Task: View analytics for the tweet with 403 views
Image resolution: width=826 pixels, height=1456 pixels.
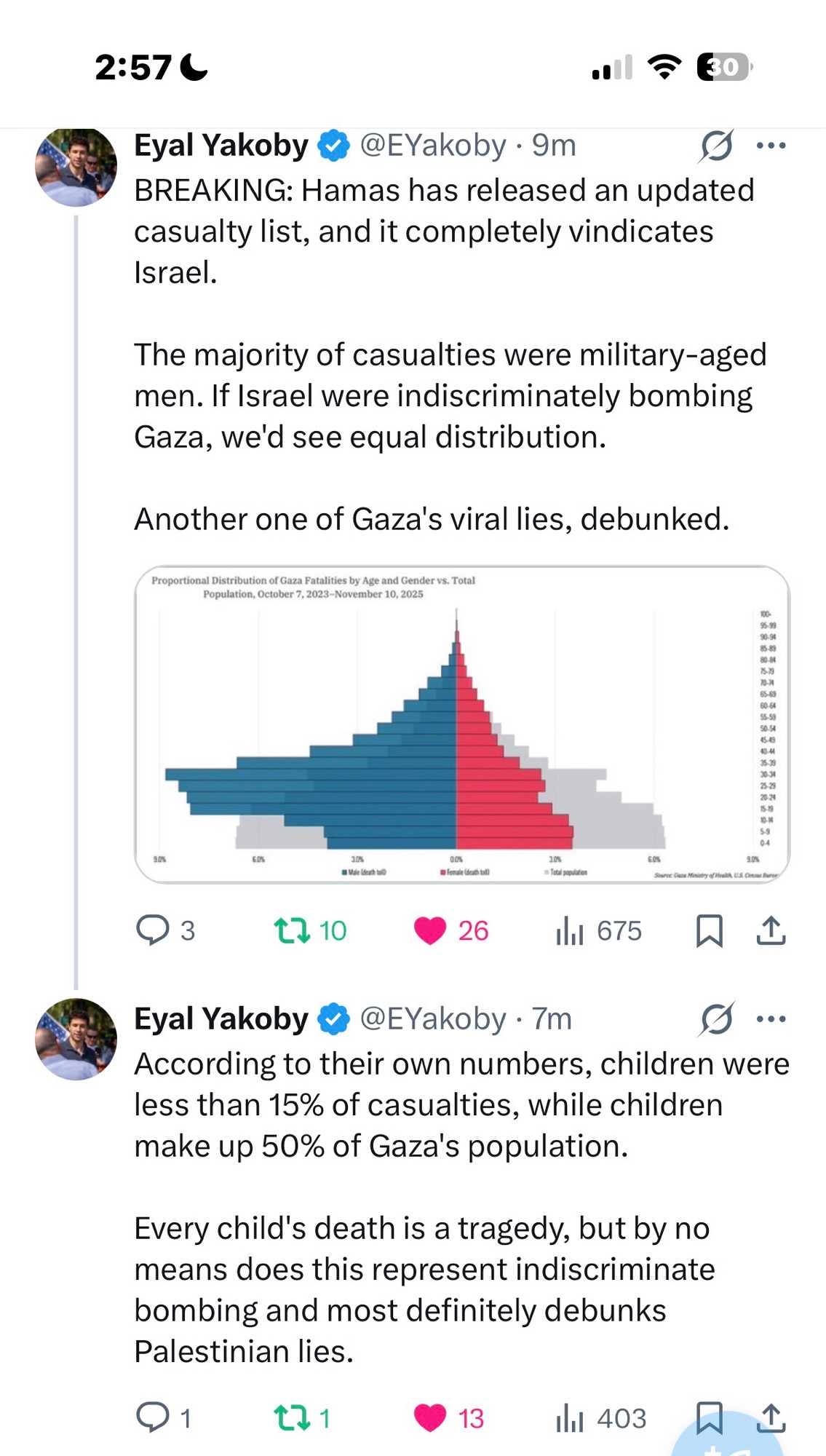Action: tap(570, 1418)
